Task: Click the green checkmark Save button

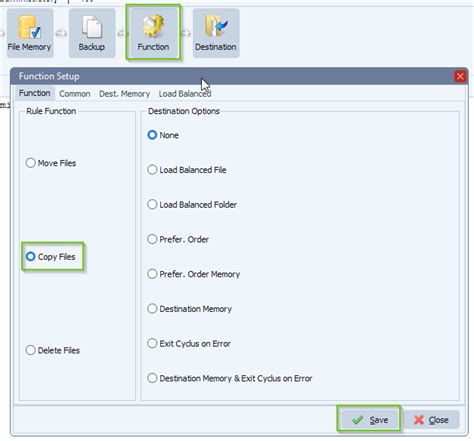Action: [369, 419]
